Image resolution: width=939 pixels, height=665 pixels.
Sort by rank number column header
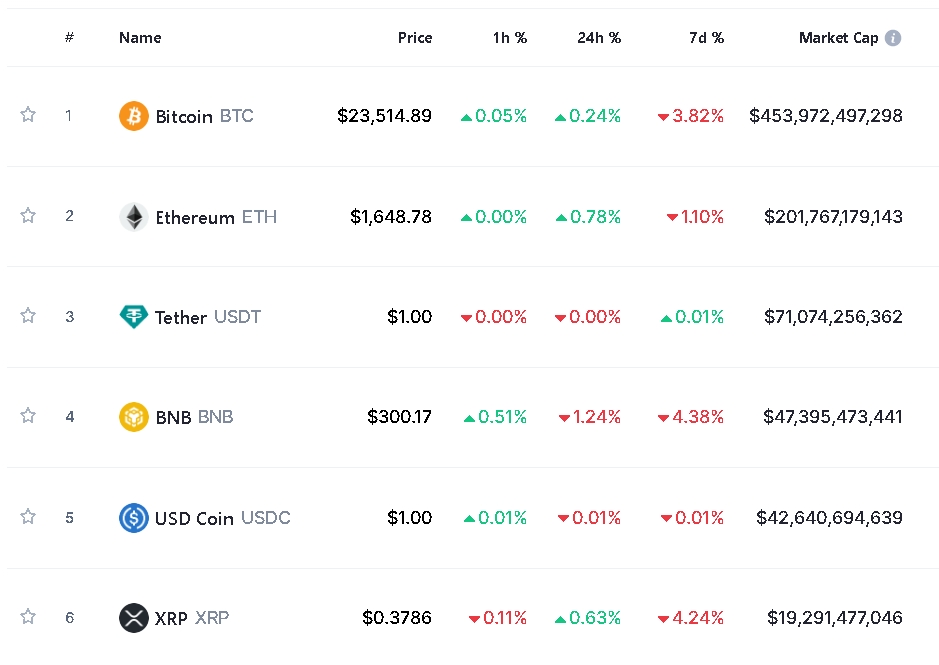[x=69, y=38]
